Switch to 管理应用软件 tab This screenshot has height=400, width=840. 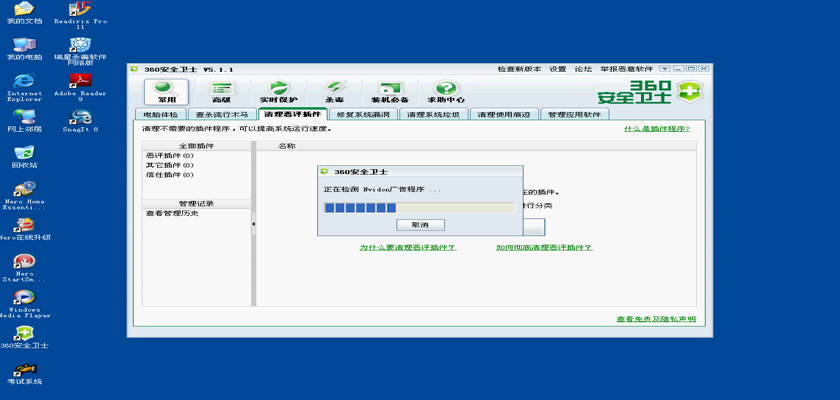coord(575,114)
